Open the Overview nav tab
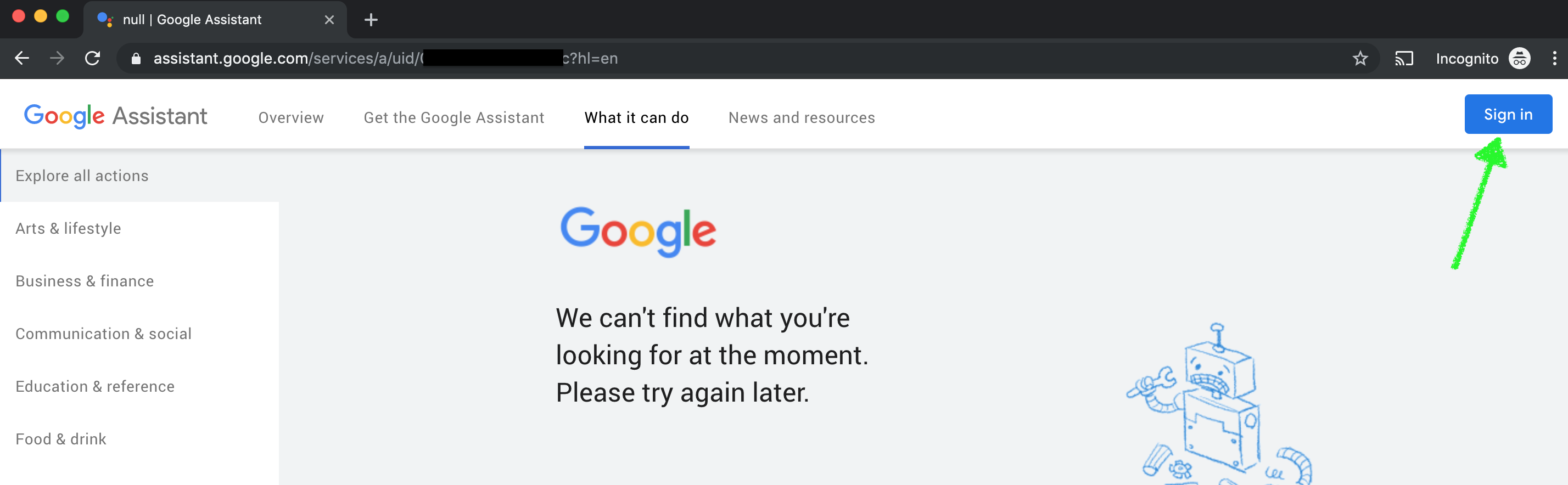Screen dimensions: 1568x485 (x=291, y=117)
